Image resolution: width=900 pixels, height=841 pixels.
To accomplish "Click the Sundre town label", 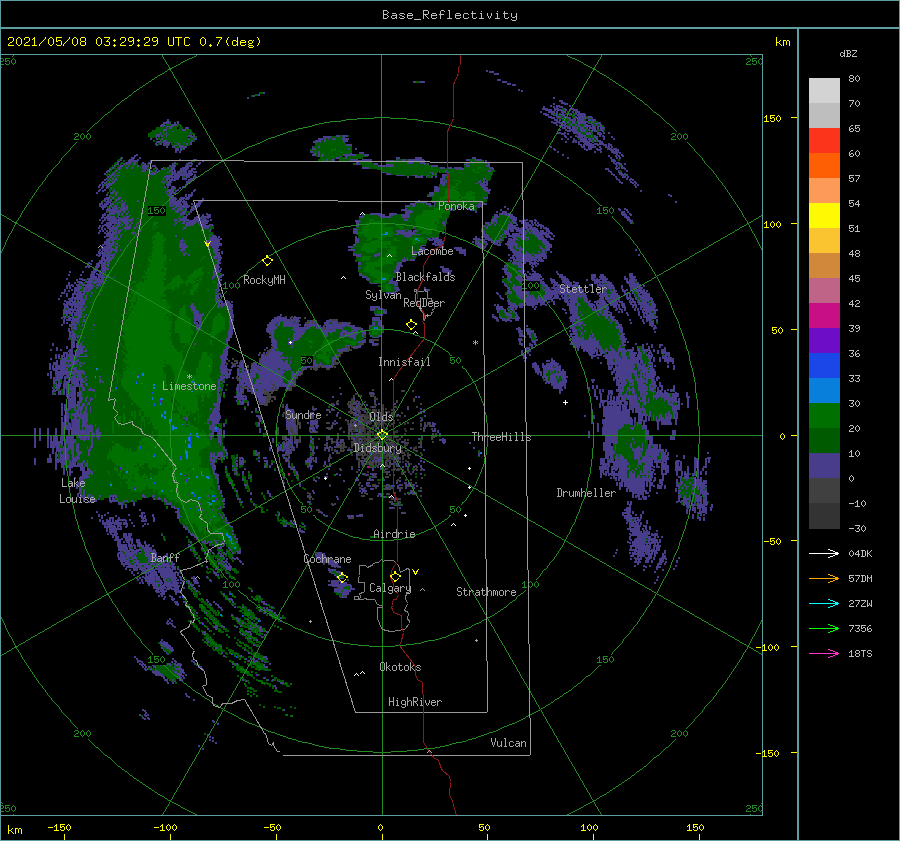I will 303,414.
